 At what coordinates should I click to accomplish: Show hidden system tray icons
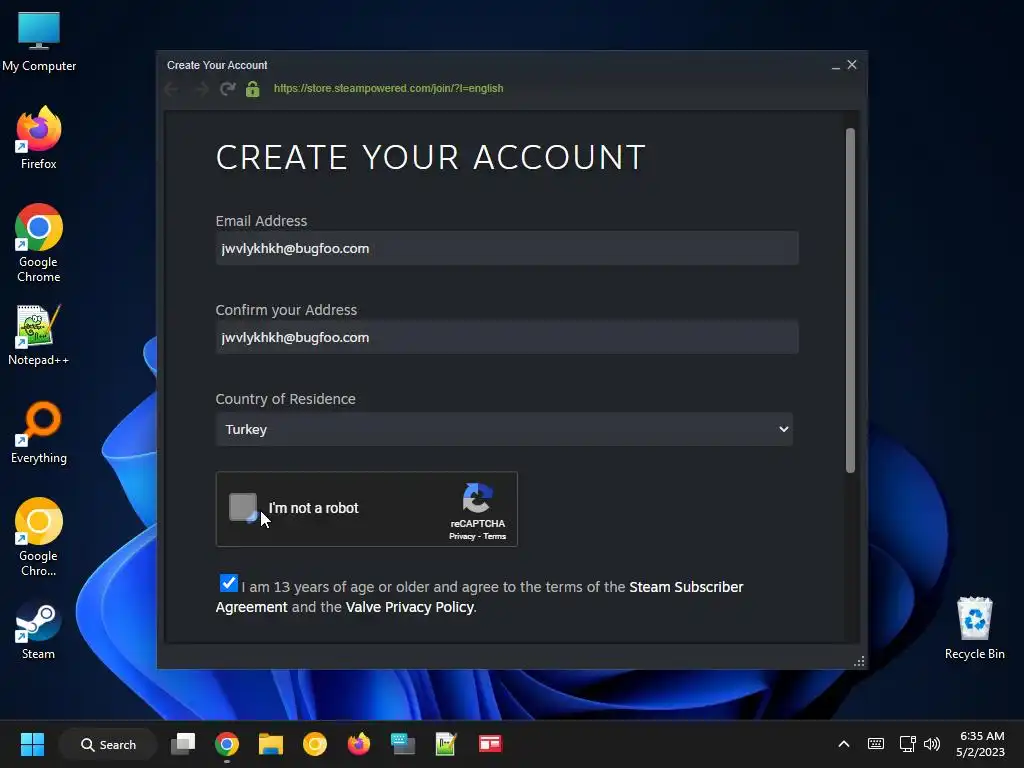(844, 744)
